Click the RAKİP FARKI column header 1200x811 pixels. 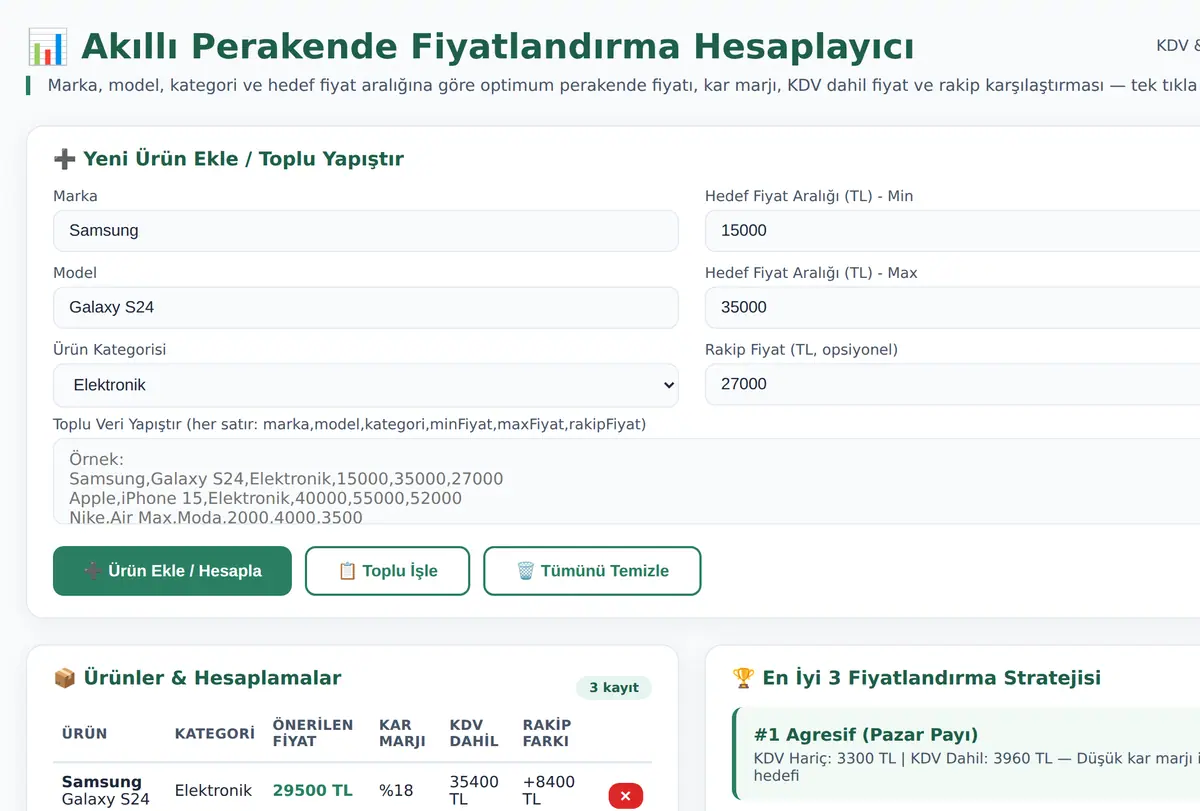[547, 733]
